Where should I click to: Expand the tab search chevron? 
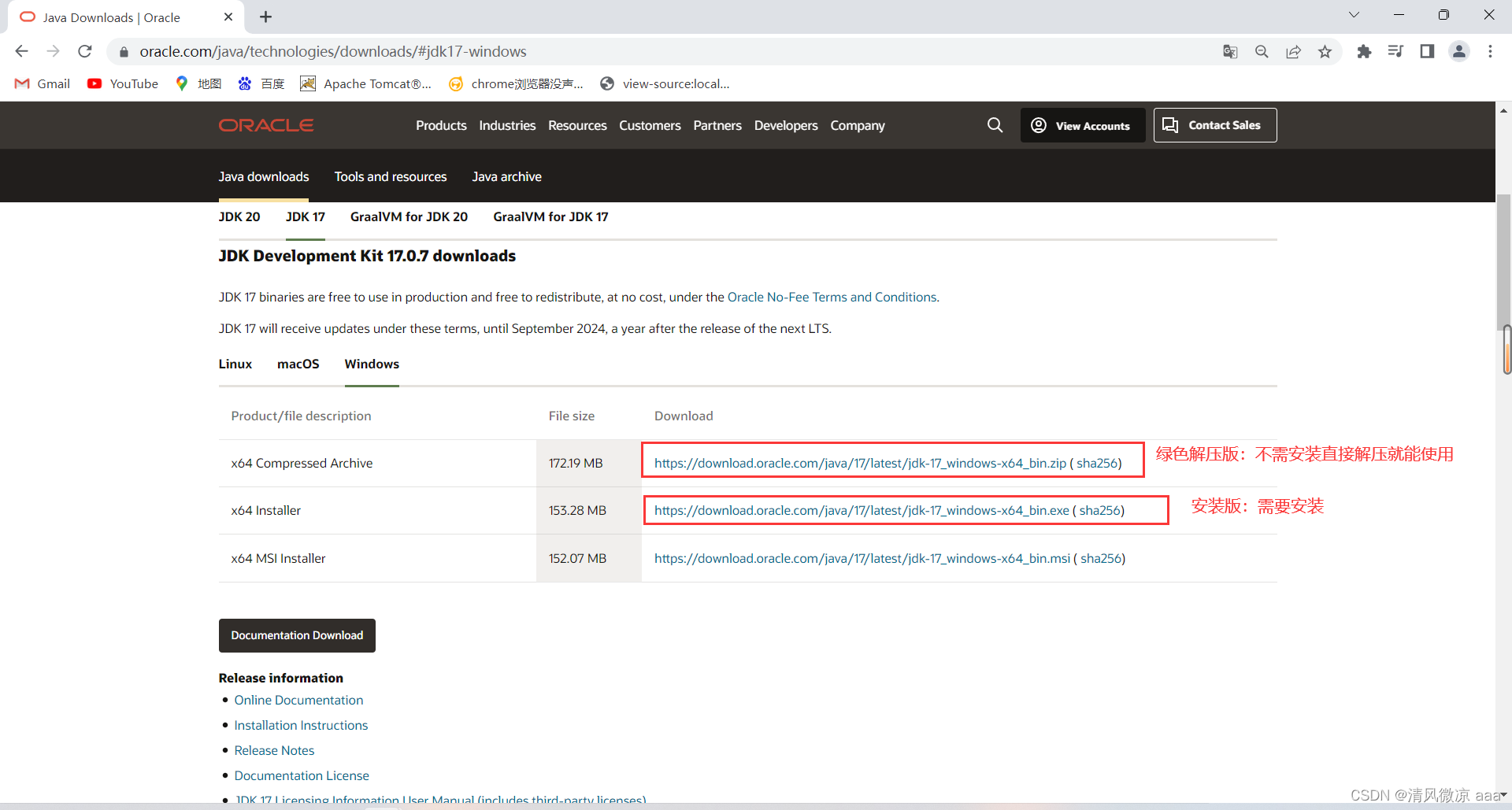click(x=1354, y=15)
